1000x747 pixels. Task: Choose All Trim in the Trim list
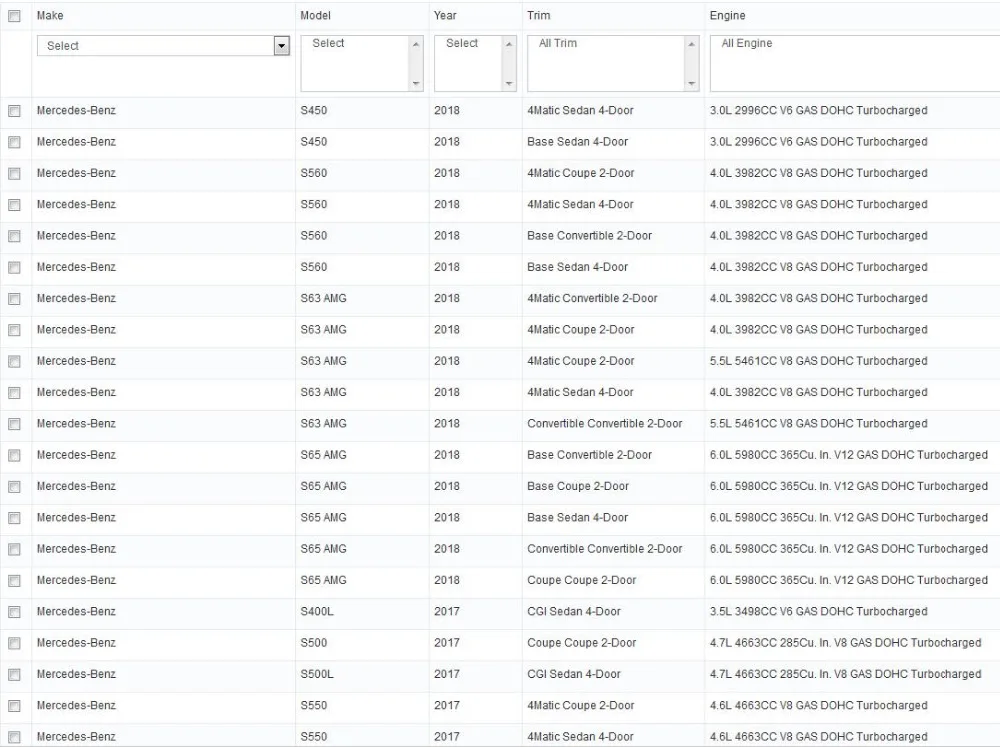558,43
